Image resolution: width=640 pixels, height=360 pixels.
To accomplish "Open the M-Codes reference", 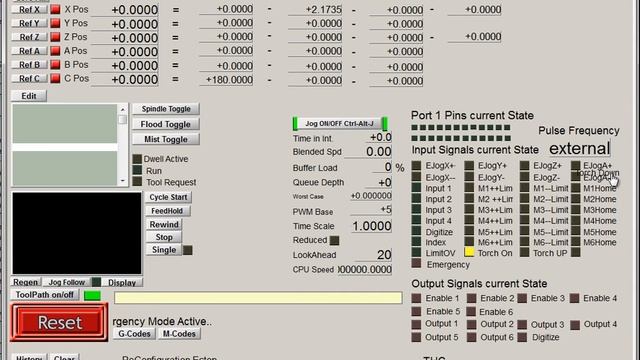I will point(179,334).
